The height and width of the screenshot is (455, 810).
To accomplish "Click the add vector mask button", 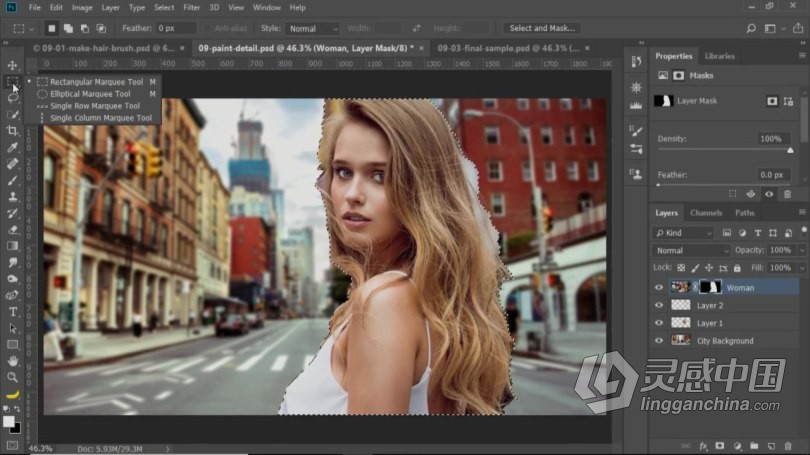I will click(788, 101).
